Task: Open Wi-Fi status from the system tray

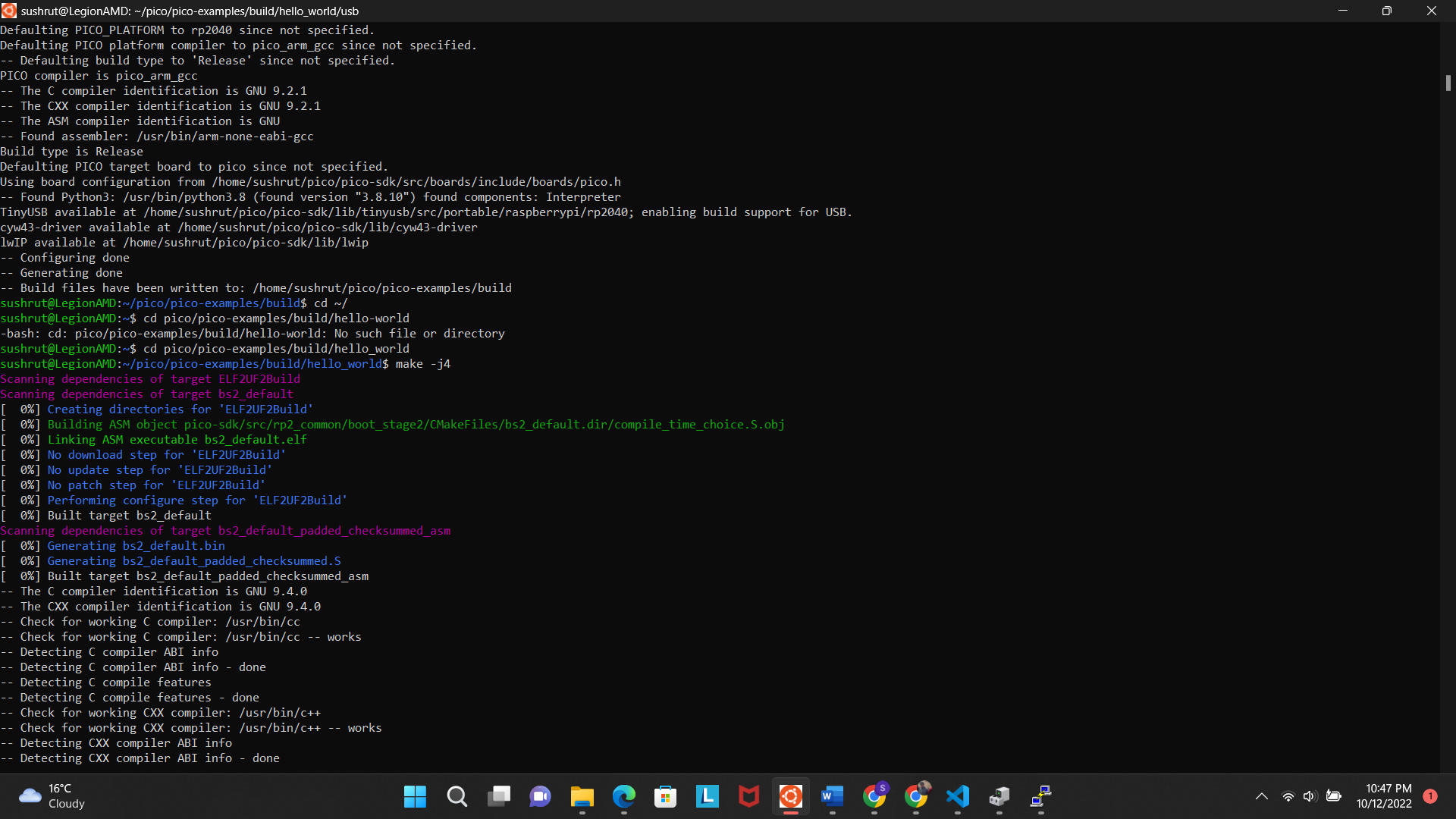Action: [x=1288, y=796]
